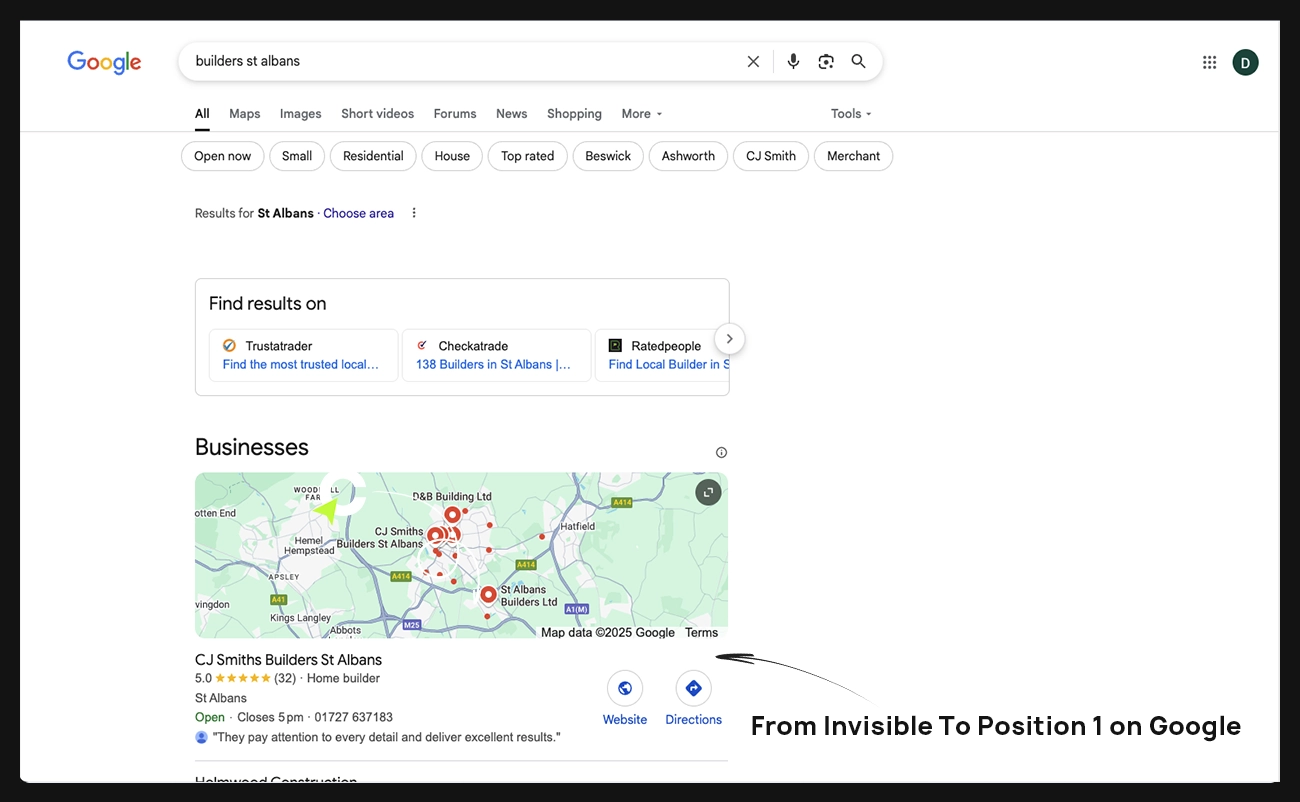This screenshot has width=1300, height=802.
Task: Click the magnifying glass search icon
Action: tap(858, 62)
